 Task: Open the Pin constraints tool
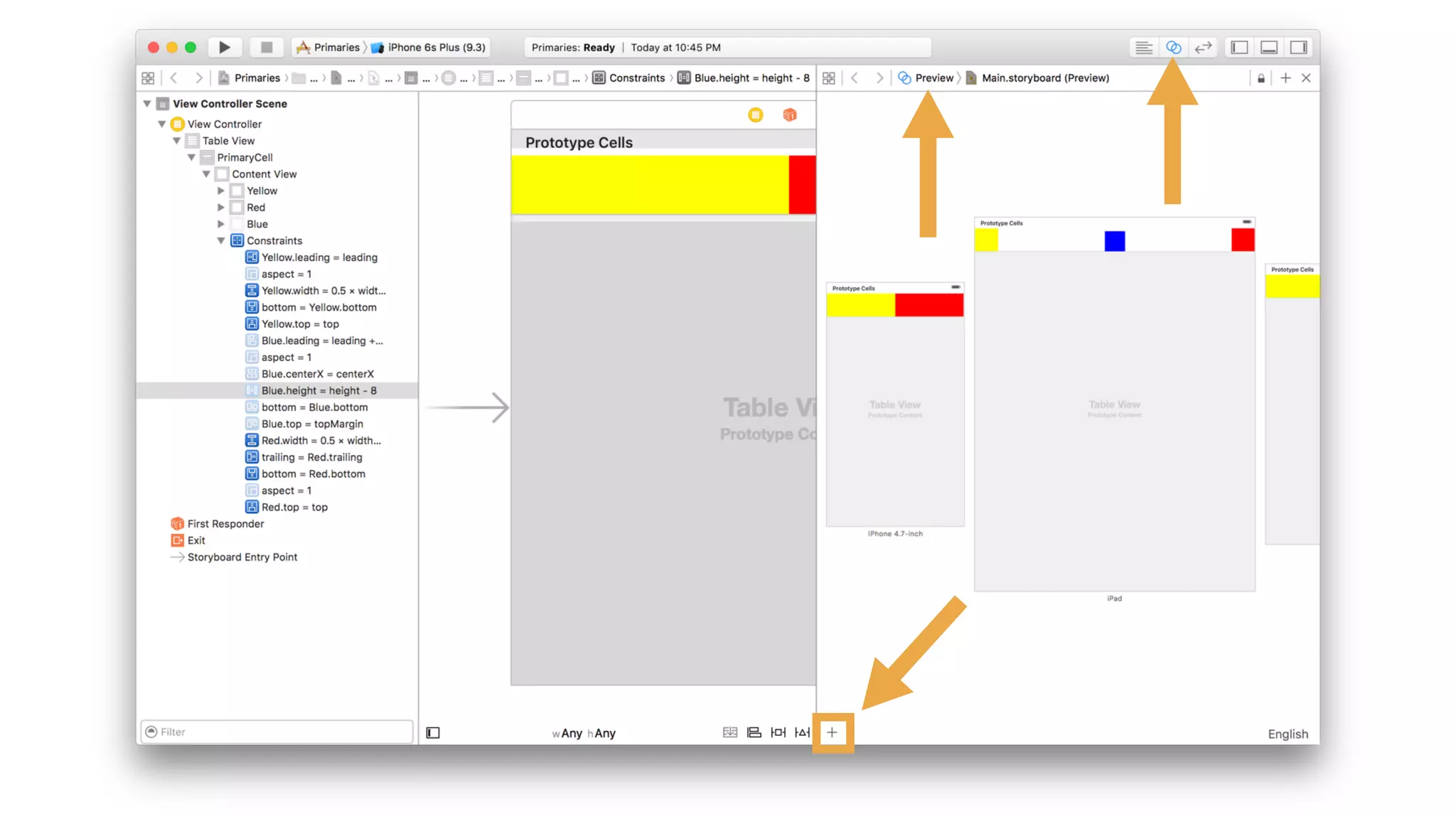(778, 732)
